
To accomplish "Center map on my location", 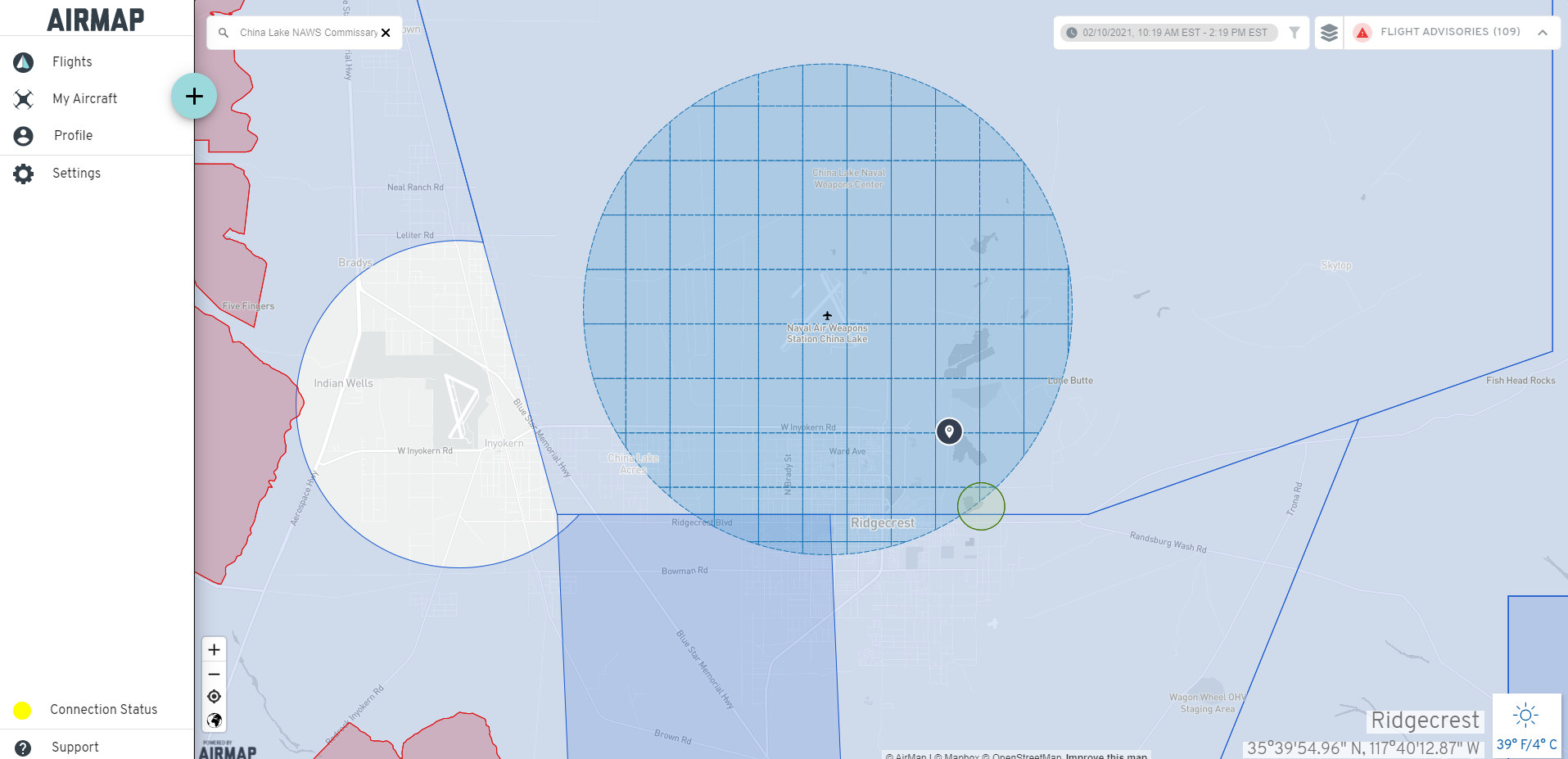I will click(x=214, y=697).
